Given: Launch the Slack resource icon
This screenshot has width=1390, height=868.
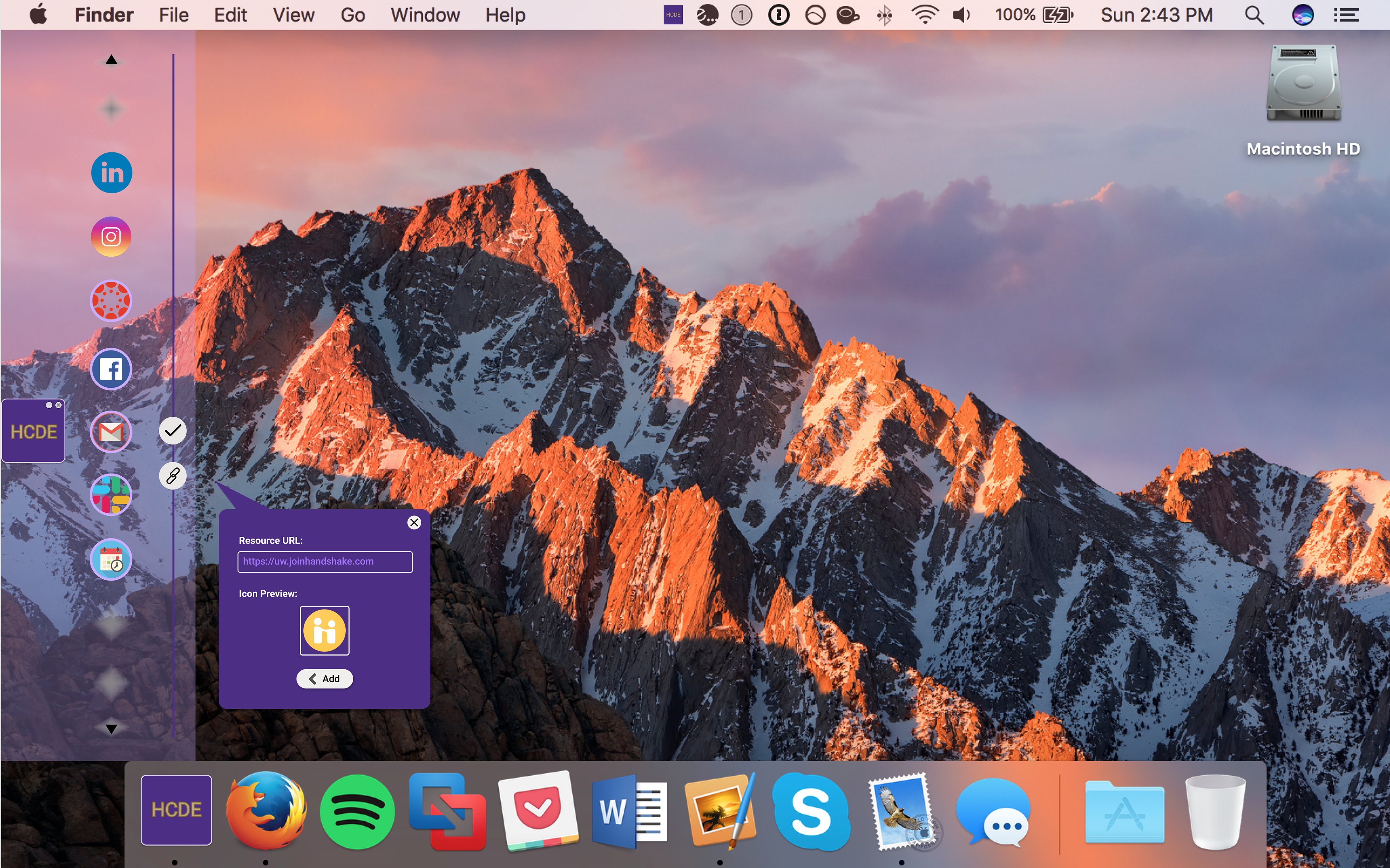Looking at the screenshot, I should 111,495.
